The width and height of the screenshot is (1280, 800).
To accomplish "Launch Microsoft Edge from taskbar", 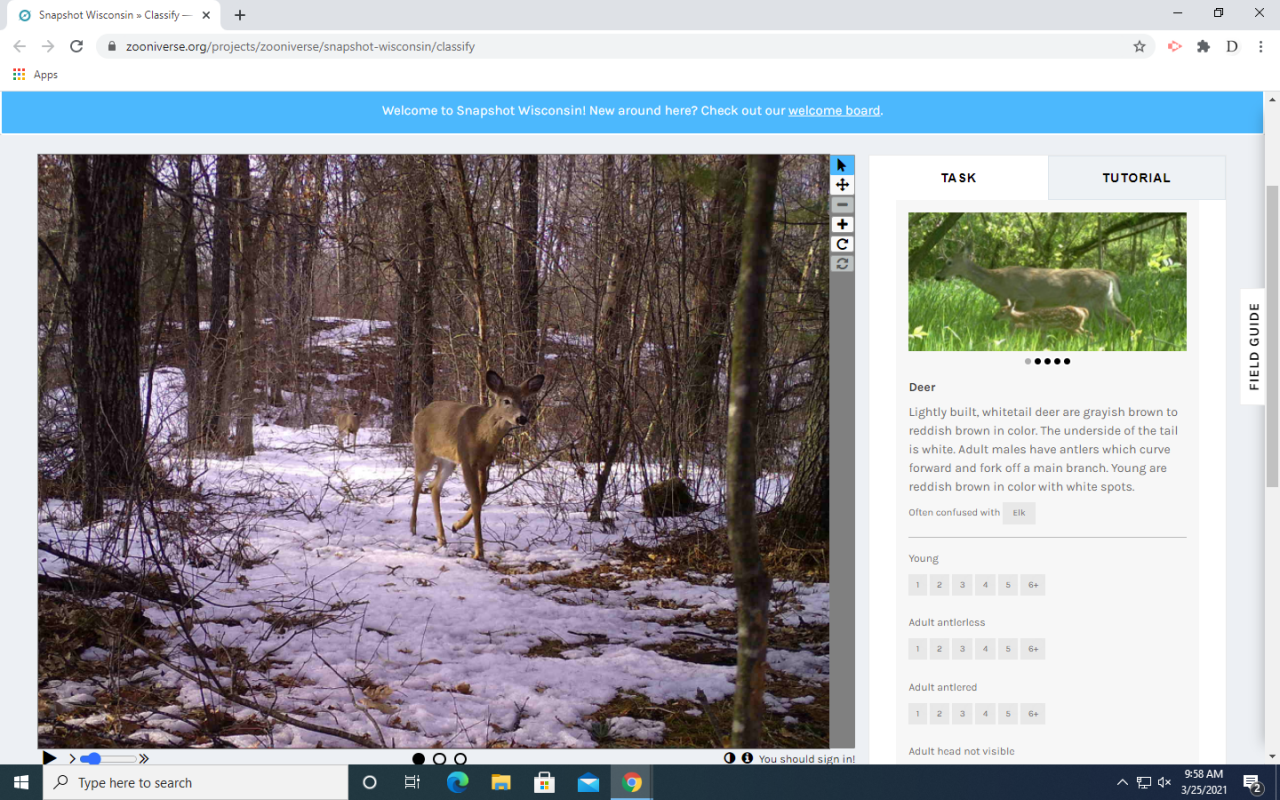I will [457, 782].
